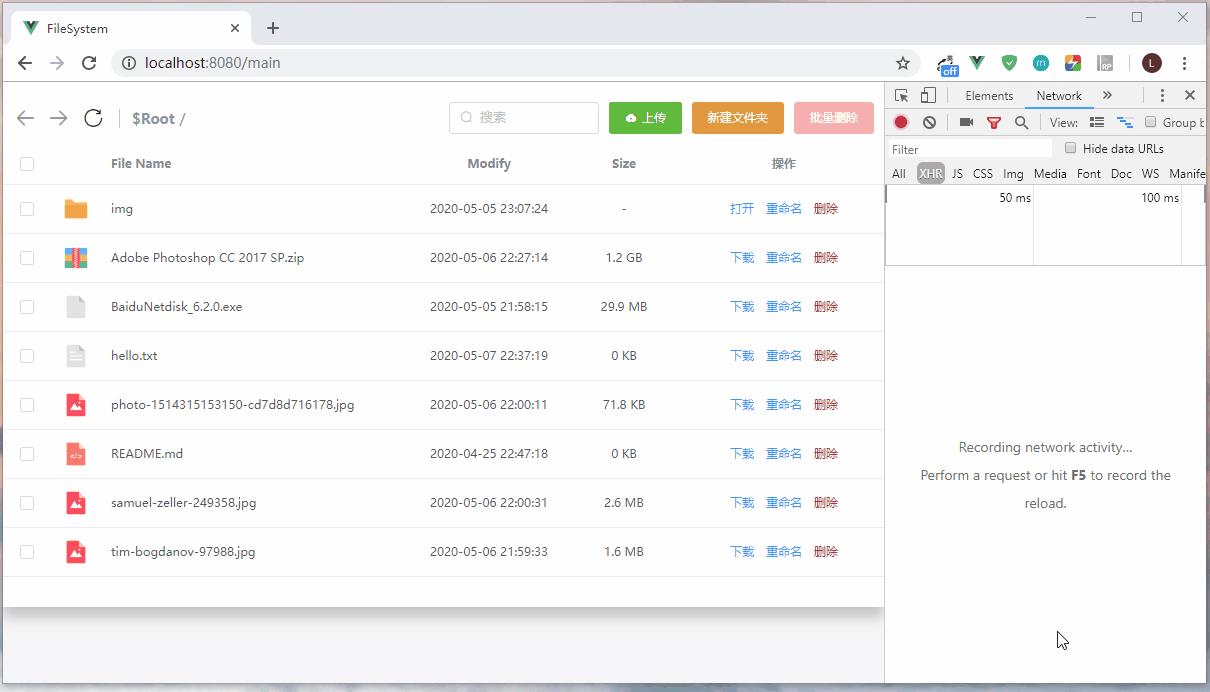Click the 搜索 search input field
Image resolution: width=1210 pixels, height=692 pixels.
pos(524,117)
